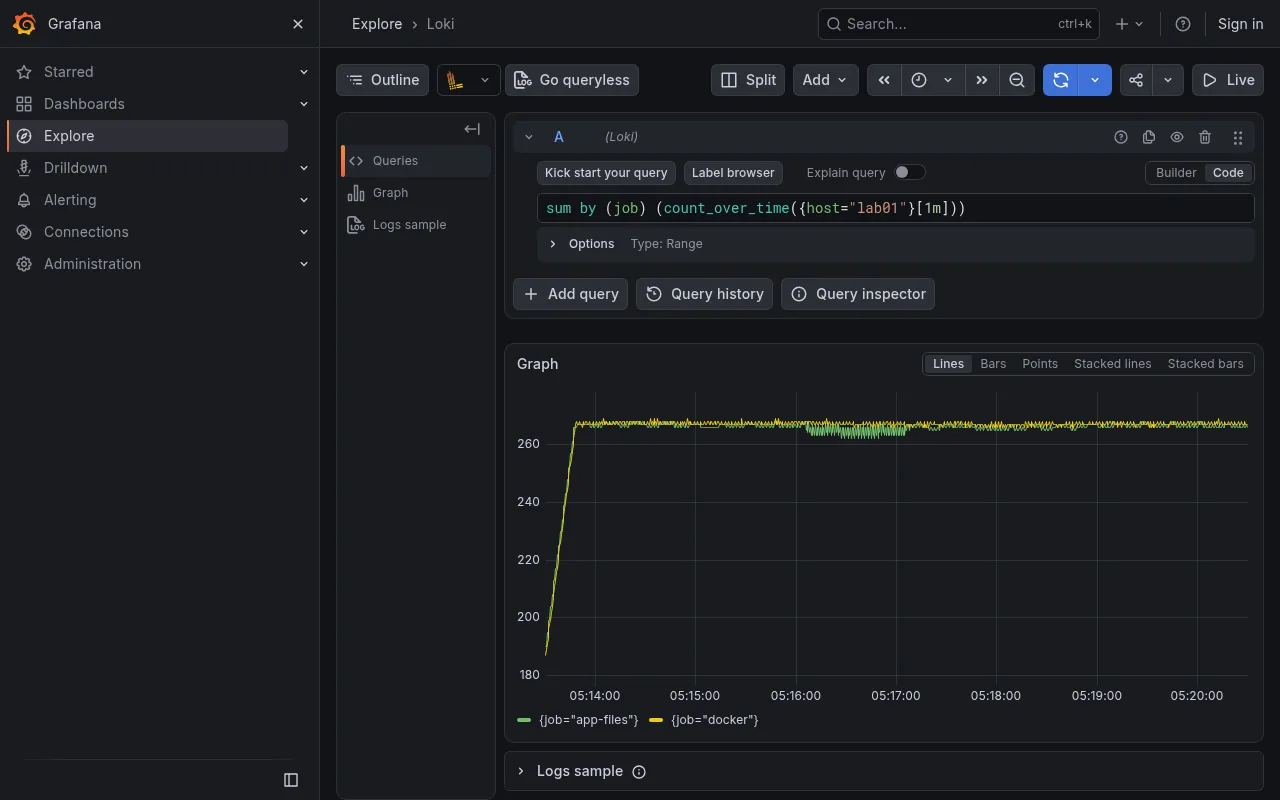Open Connections in the sidebar
The height and width of the screenshot is (800, 1280).
(86, 232)
